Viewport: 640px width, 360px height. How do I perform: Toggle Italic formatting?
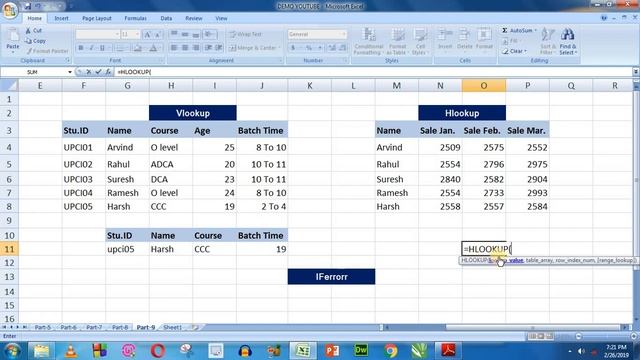click(91, 48)
